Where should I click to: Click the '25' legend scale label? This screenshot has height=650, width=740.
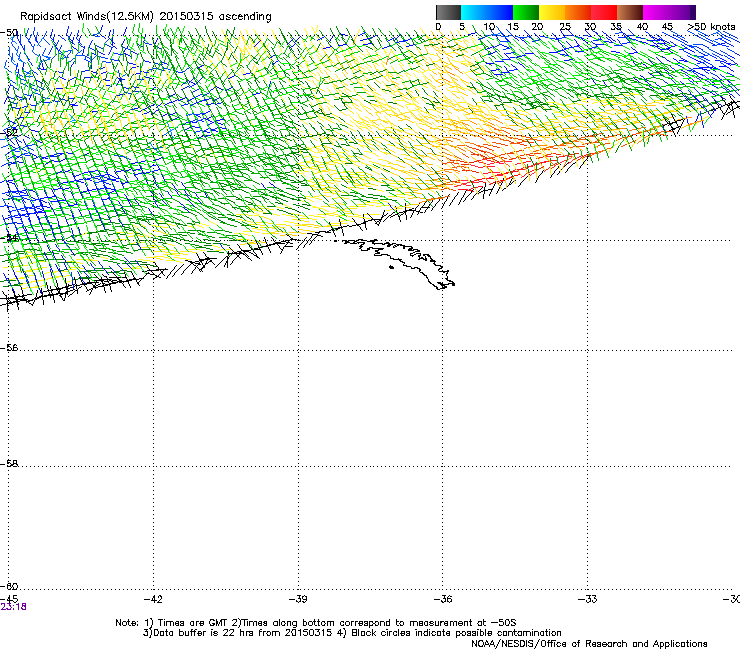tap(565, 27)
